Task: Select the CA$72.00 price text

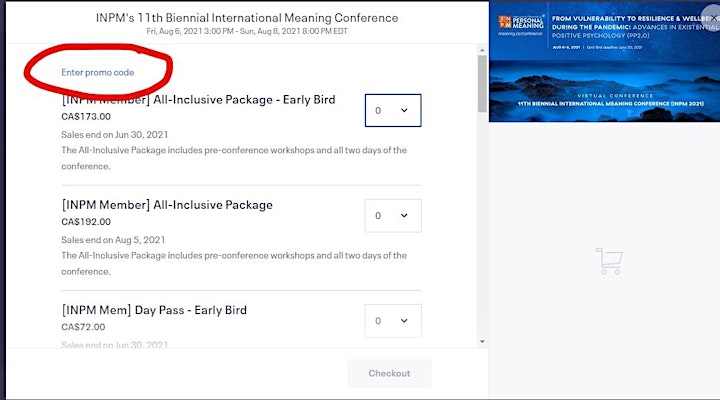Action: (x=83, y=327)
